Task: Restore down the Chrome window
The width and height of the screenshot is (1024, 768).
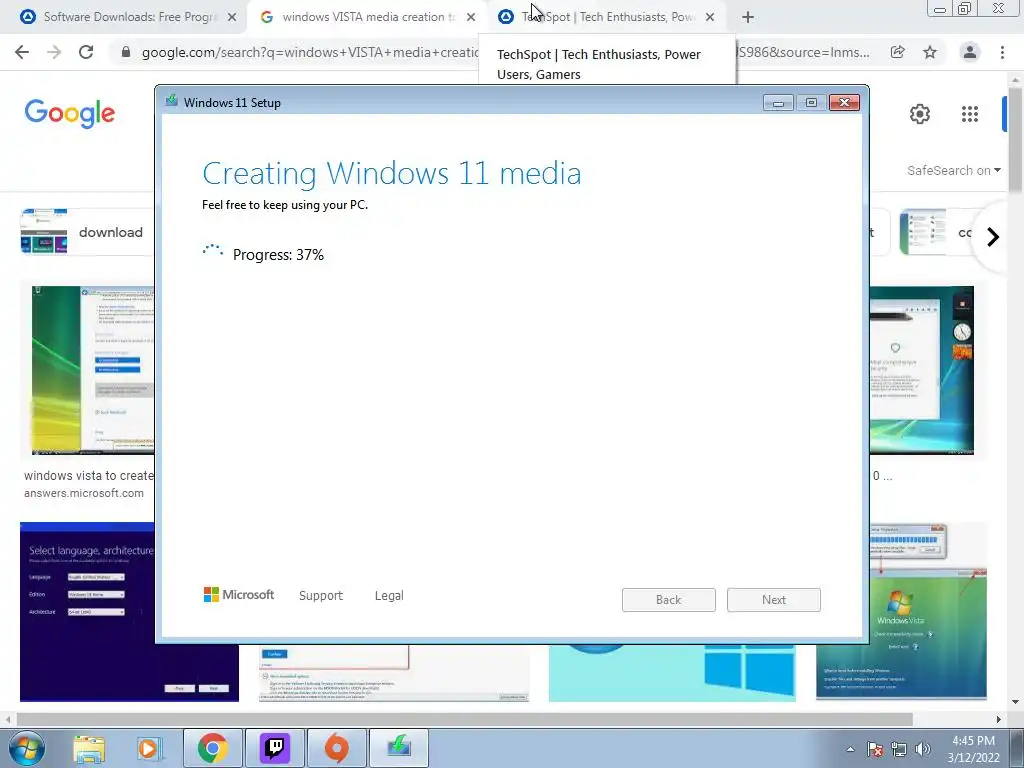Action: 965,9
